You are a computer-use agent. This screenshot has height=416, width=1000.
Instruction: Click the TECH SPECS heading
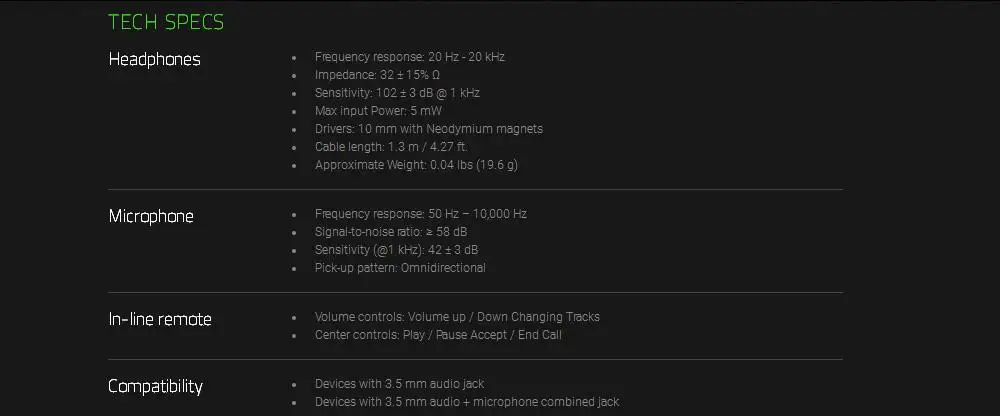pyautogui.click(x=166, y=22)
